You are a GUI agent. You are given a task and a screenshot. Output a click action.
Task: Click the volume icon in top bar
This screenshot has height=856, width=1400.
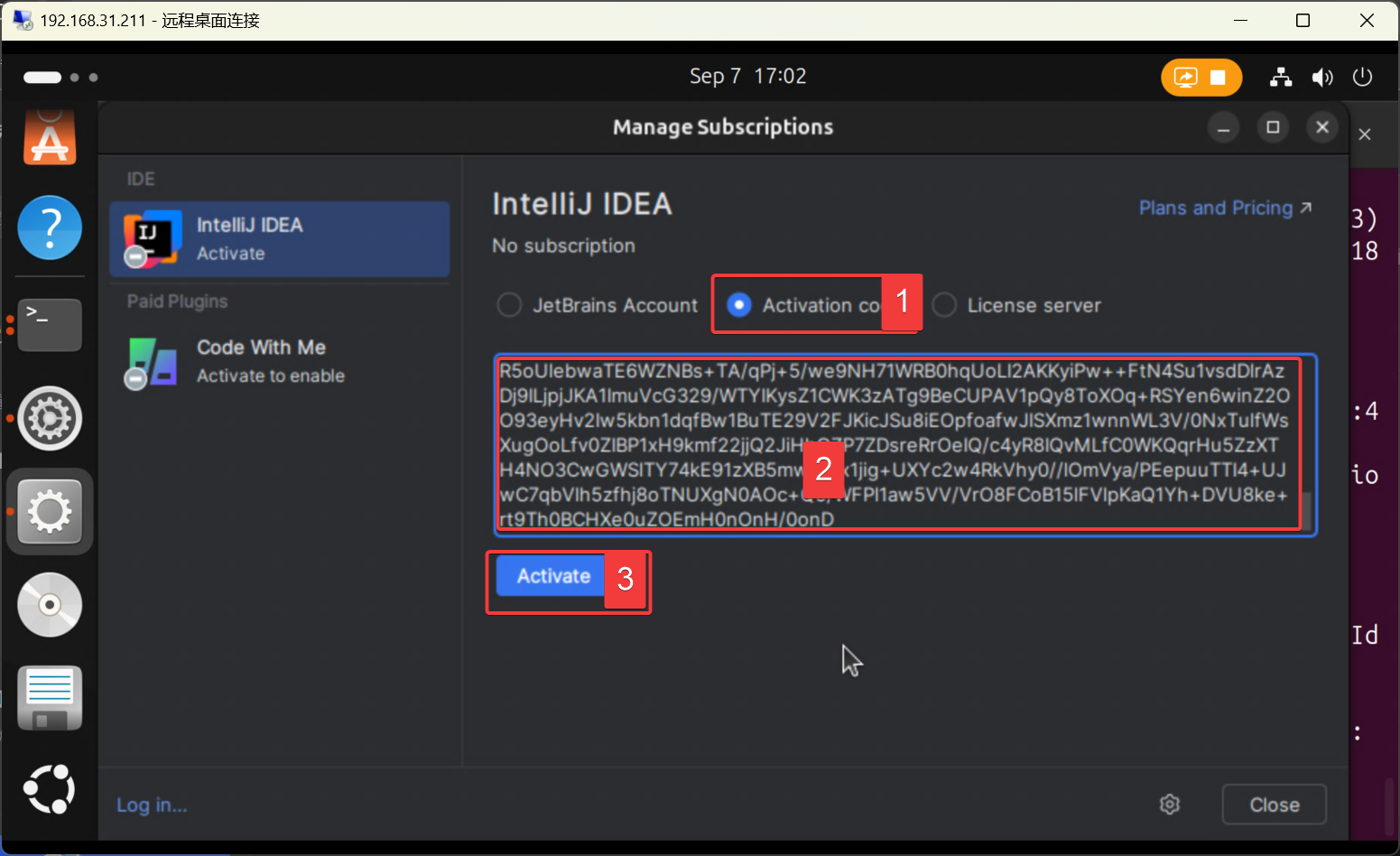1322,78
